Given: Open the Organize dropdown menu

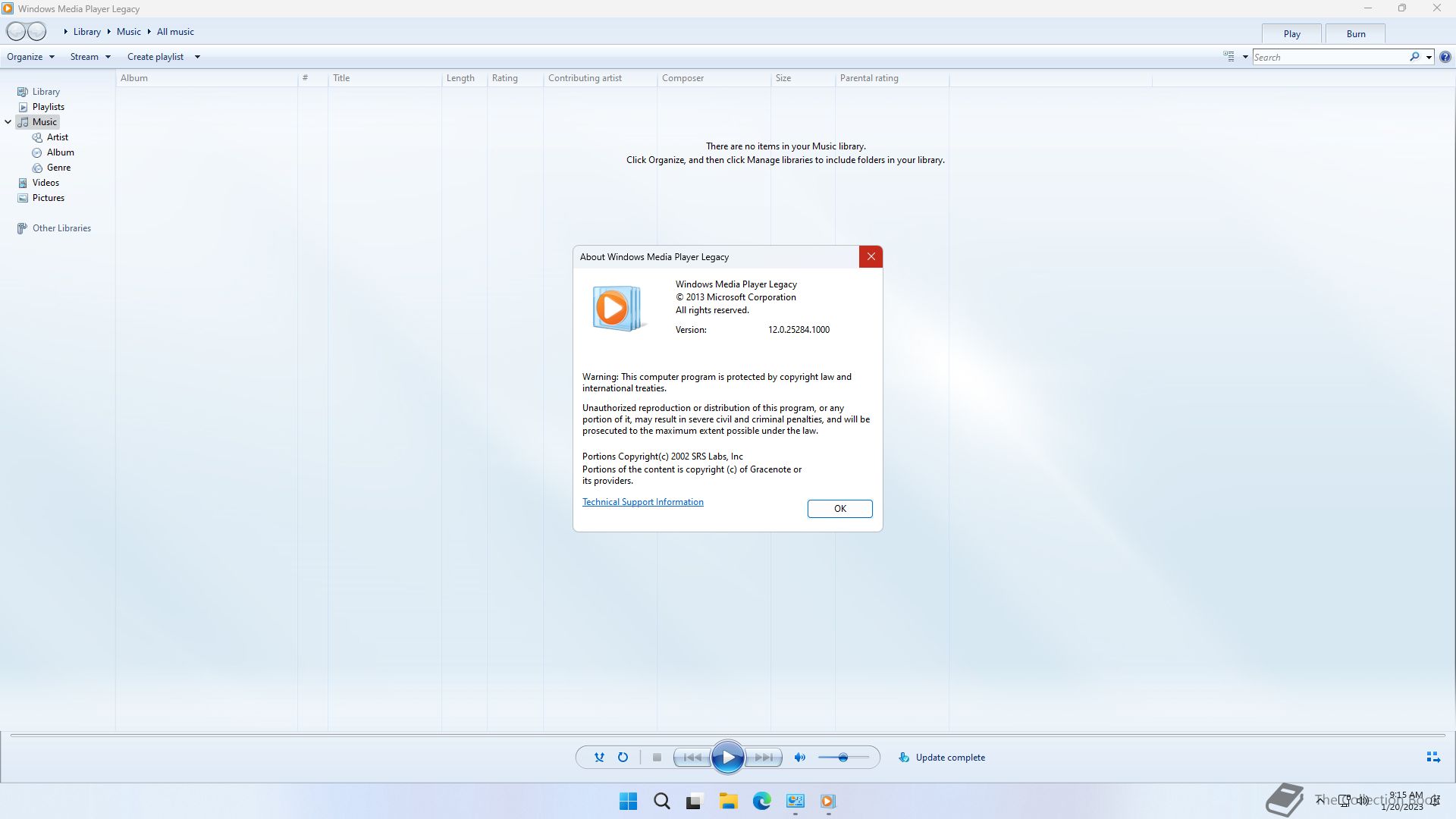Looking at the screenshot, I should 30,57.
